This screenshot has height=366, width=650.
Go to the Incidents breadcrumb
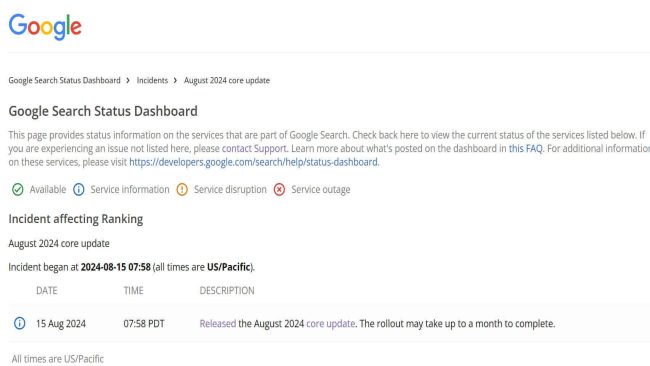(x=152, y=80)
